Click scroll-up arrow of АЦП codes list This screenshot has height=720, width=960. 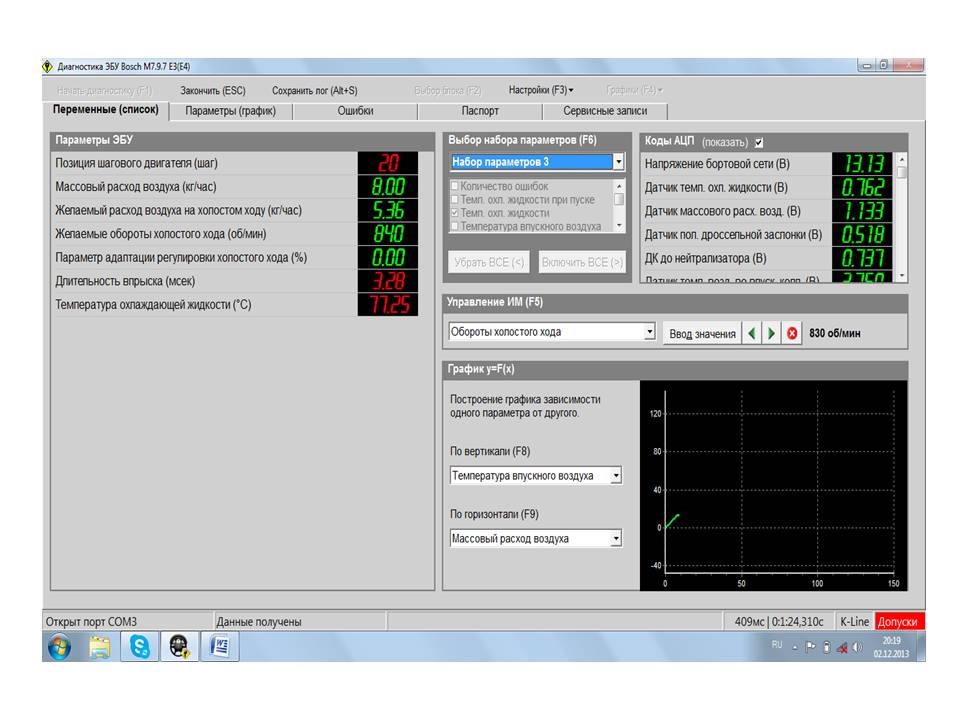point(902,159)
